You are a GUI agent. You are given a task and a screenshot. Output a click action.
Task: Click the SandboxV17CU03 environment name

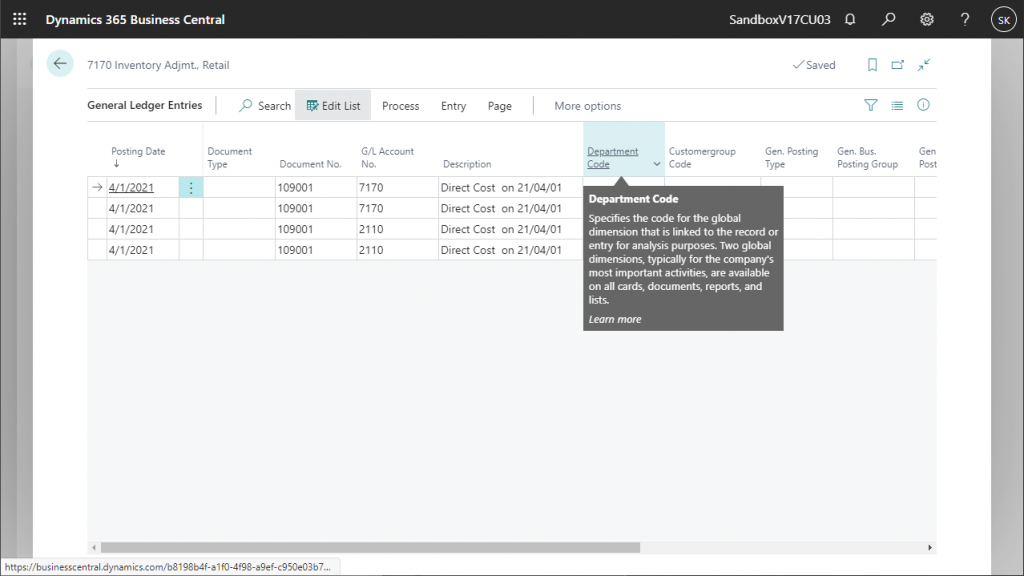click(780, 20)
